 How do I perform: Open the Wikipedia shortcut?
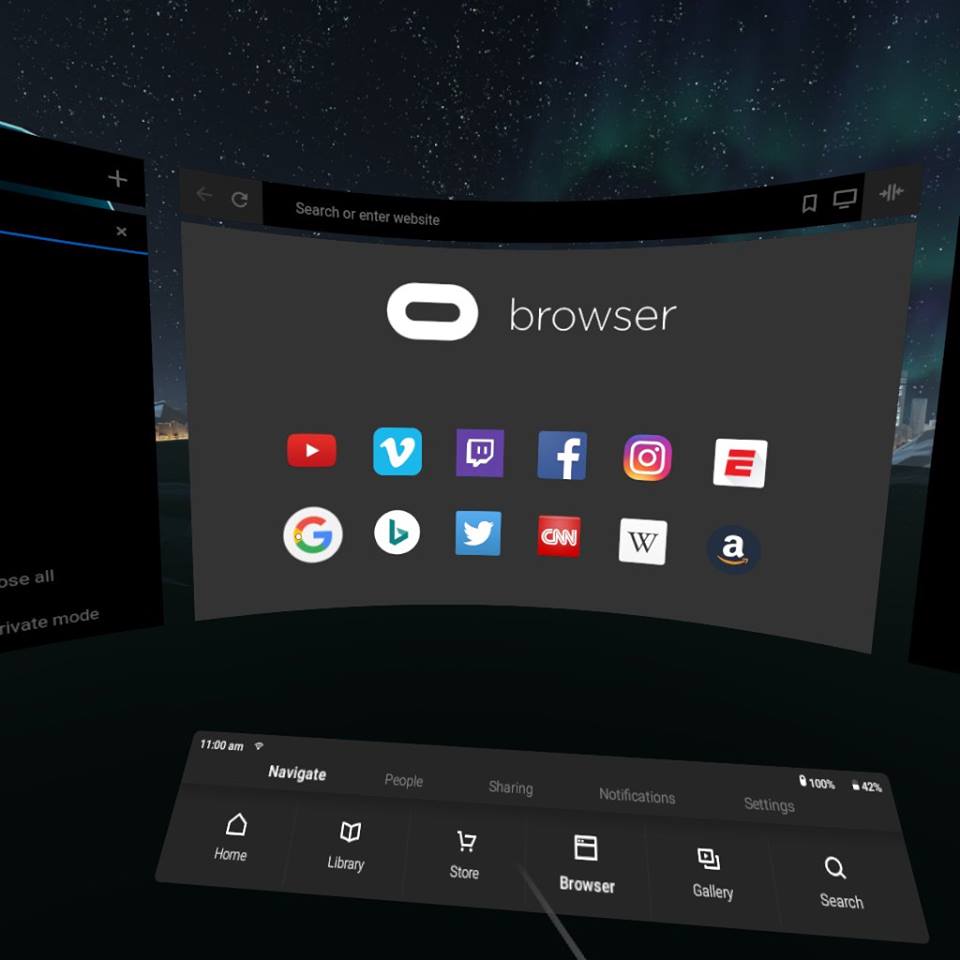pyautogui.click(x=642, y=541)
